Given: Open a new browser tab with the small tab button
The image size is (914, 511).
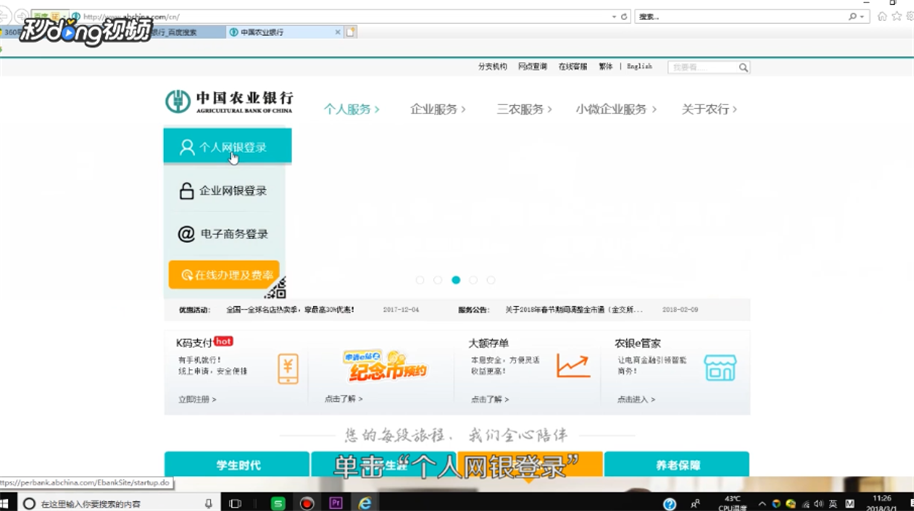Looking at the screenshot, I should click(350, 32).
